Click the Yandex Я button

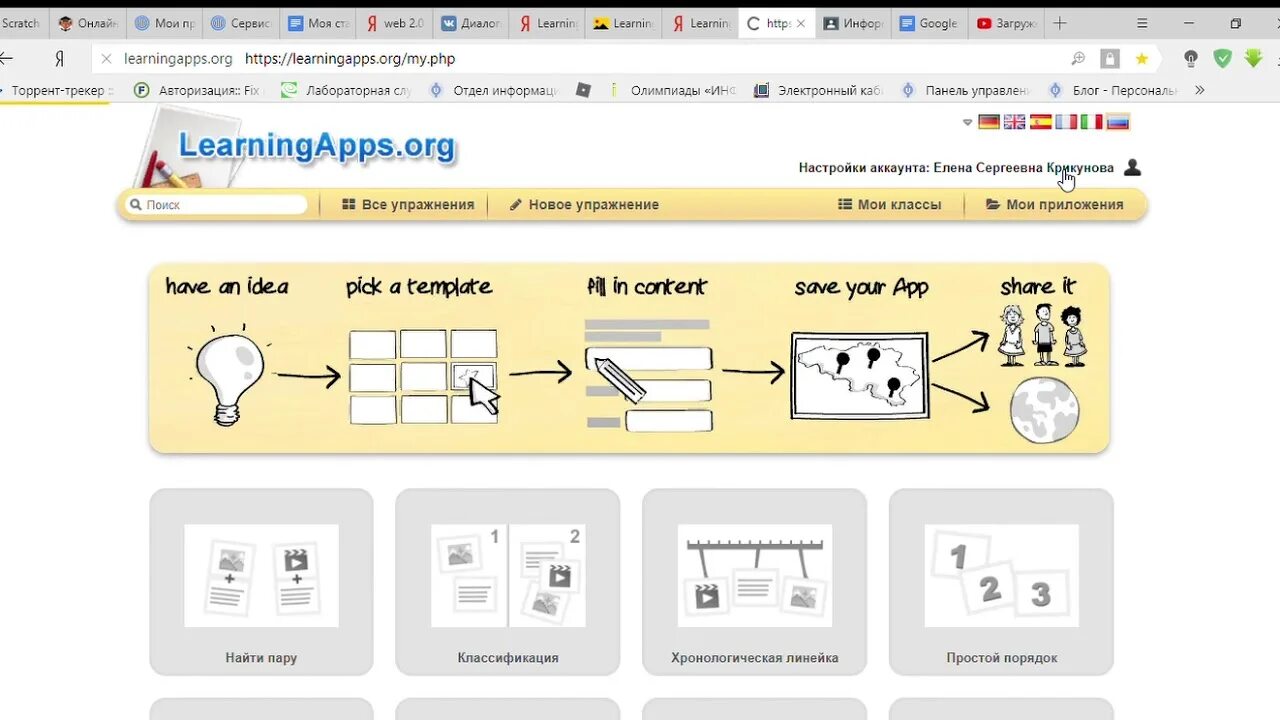point(59,59)
